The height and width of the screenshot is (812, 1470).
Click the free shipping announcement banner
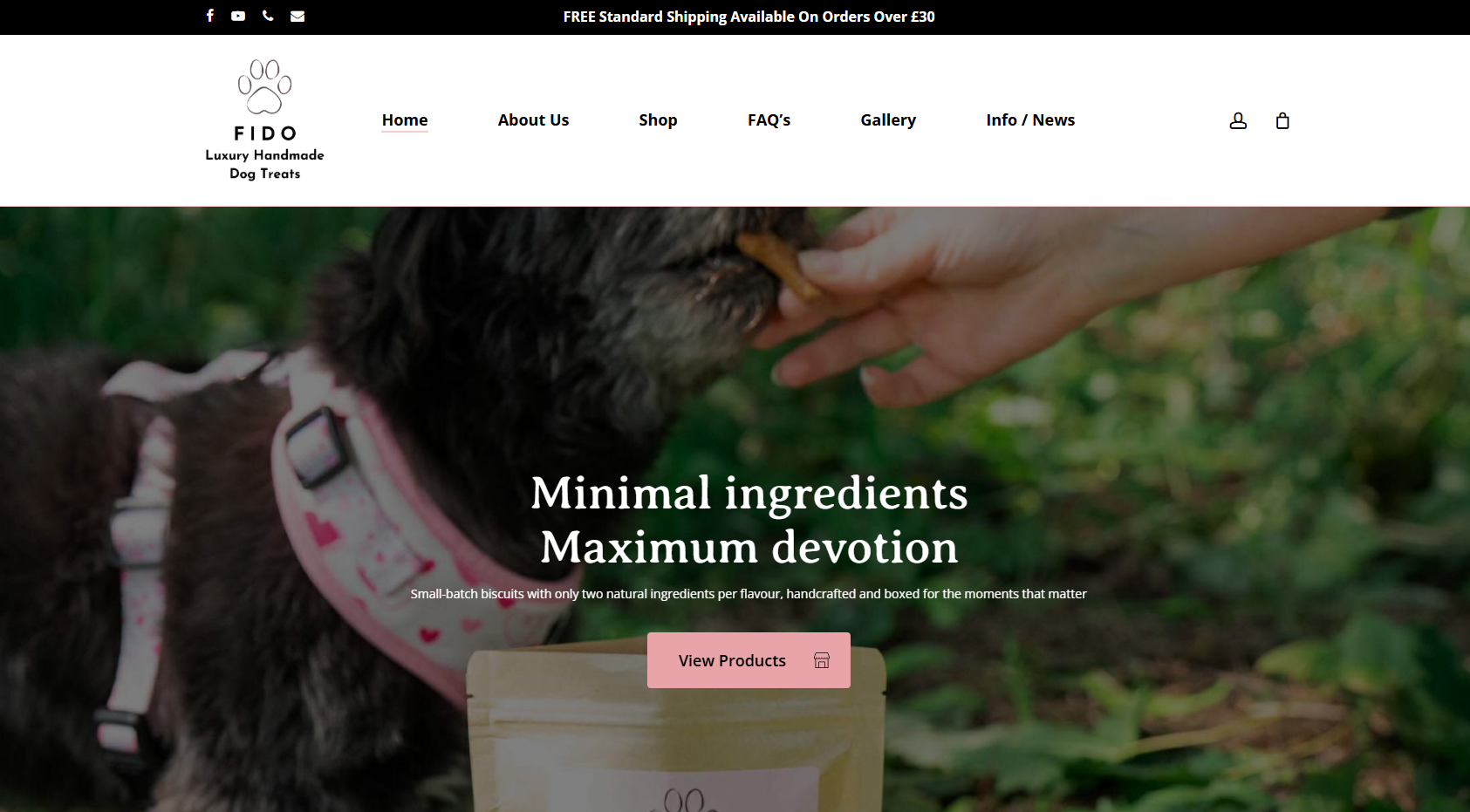(x=749, y=17)
